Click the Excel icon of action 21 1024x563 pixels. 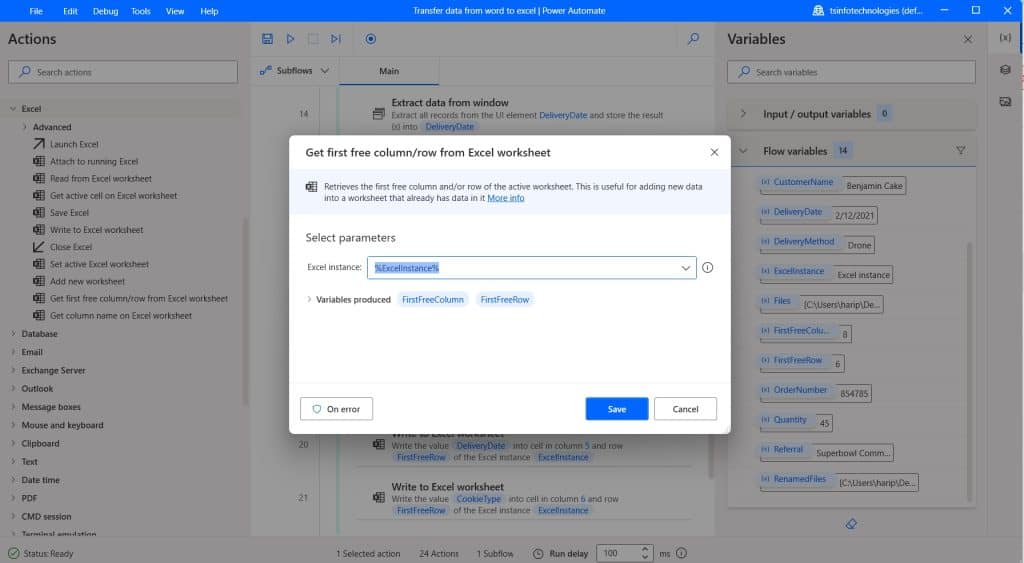pos(378,498)
